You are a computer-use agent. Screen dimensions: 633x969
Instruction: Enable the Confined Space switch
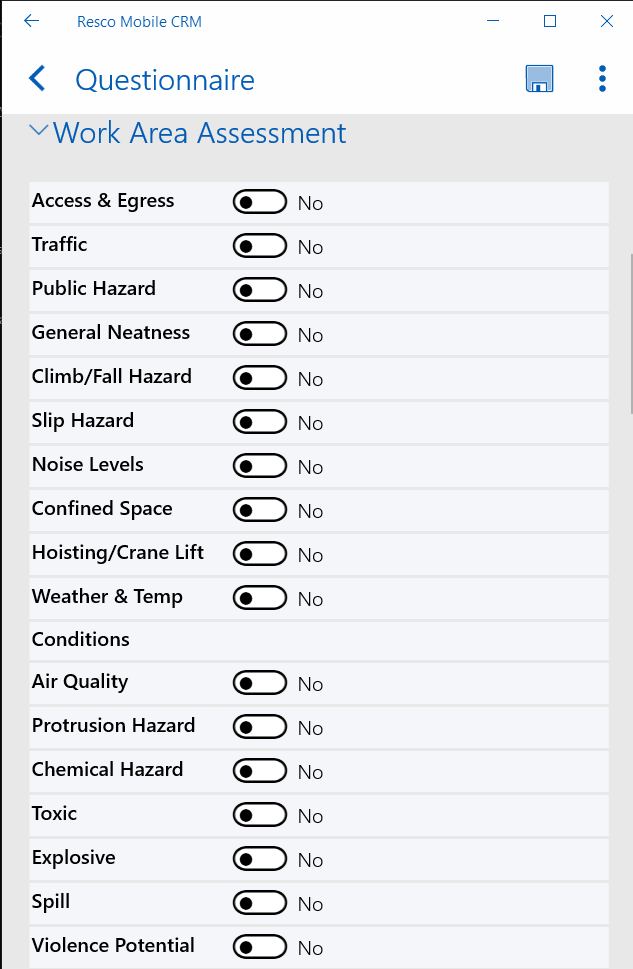(x=260, y=510)
